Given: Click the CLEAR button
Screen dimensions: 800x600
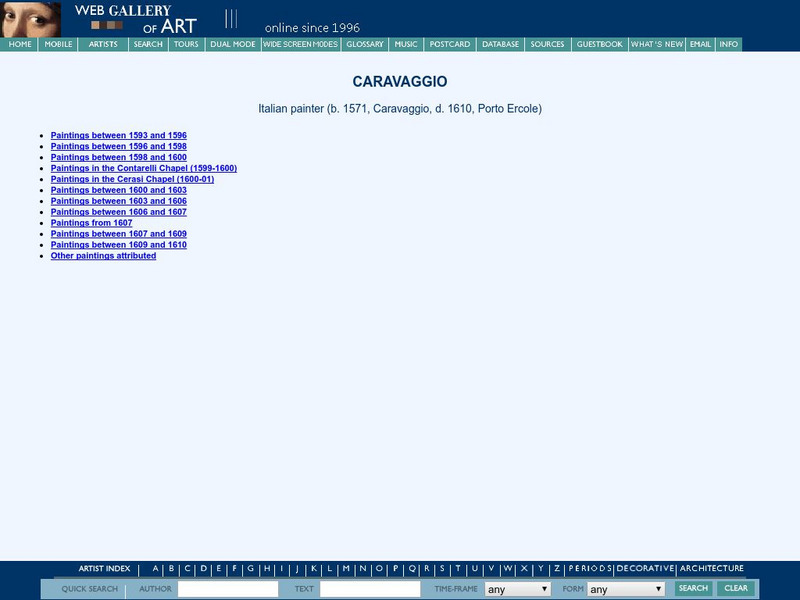Looking at the screenshot, I should click(736, 588).
